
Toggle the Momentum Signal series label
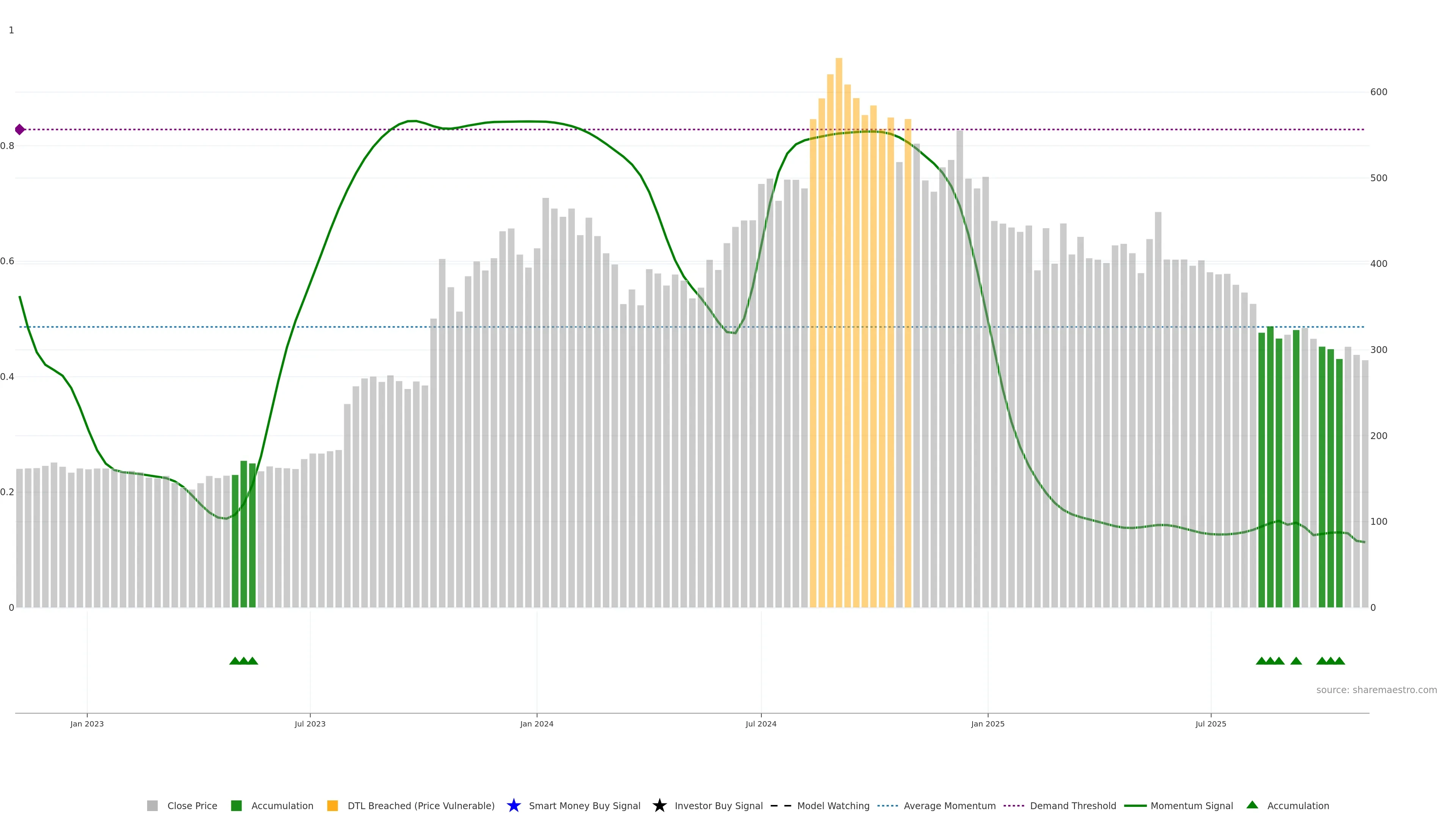[x=1191, y=805]
